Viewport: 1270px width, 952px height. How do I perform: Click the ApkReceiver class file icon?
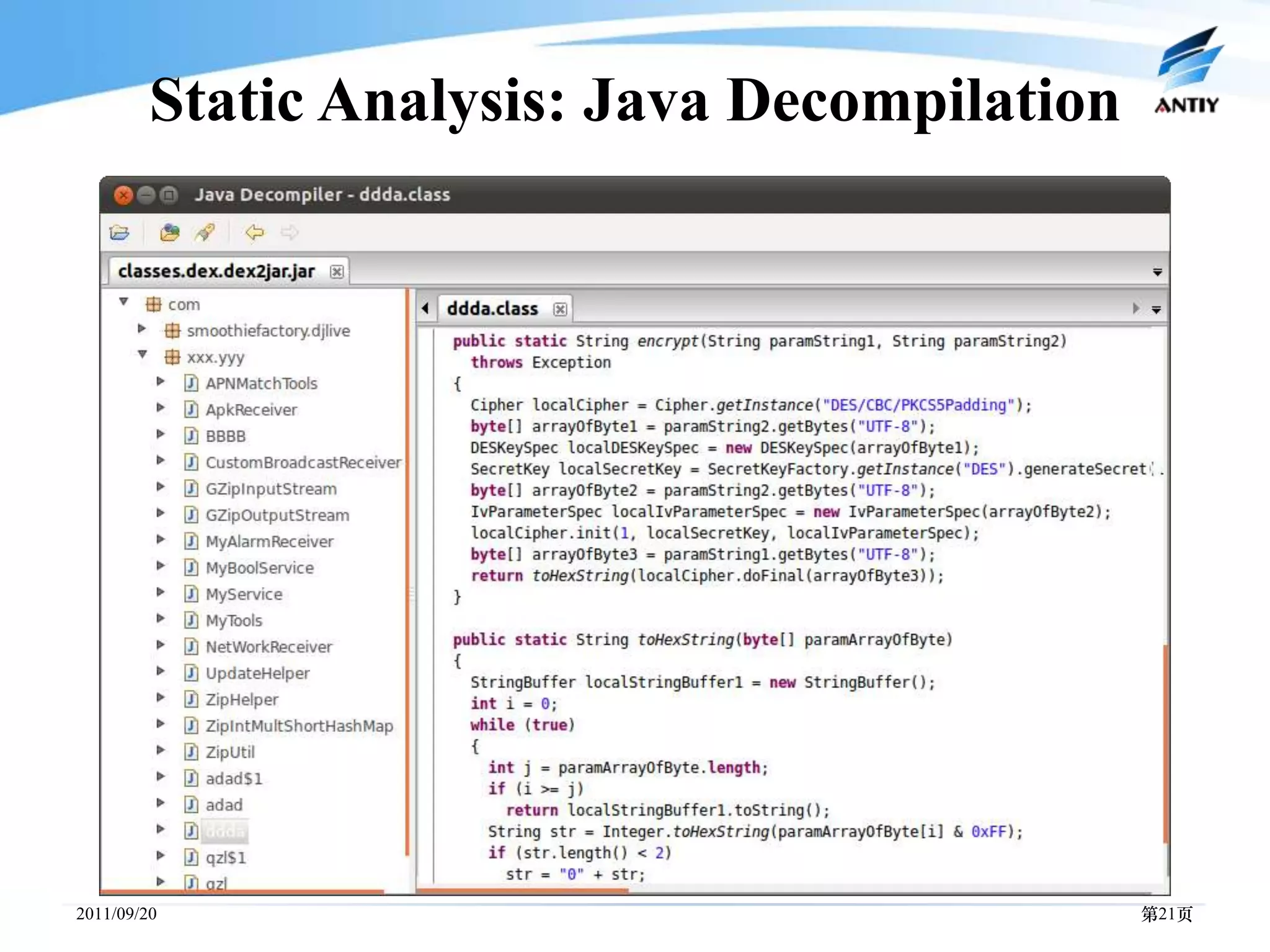191,410
